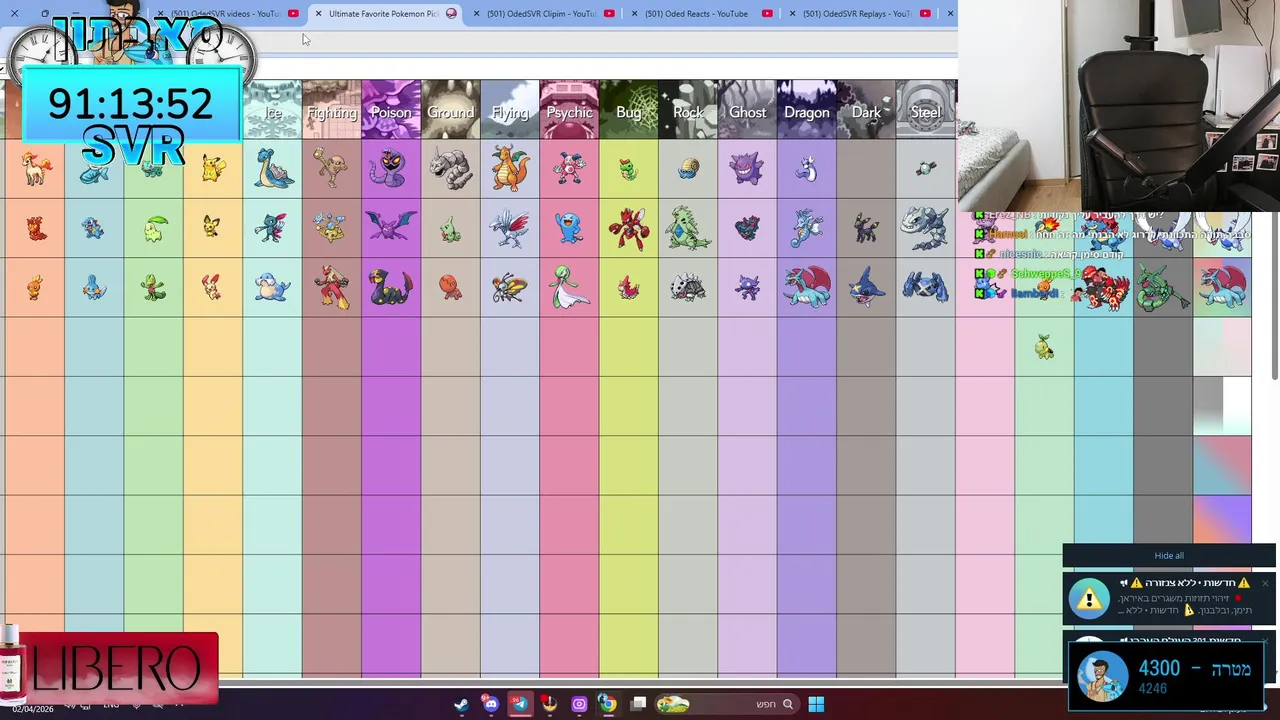1280x720 pixels.
Task: Dismiss the news alert notification
Action: [x=1265, y=583]
